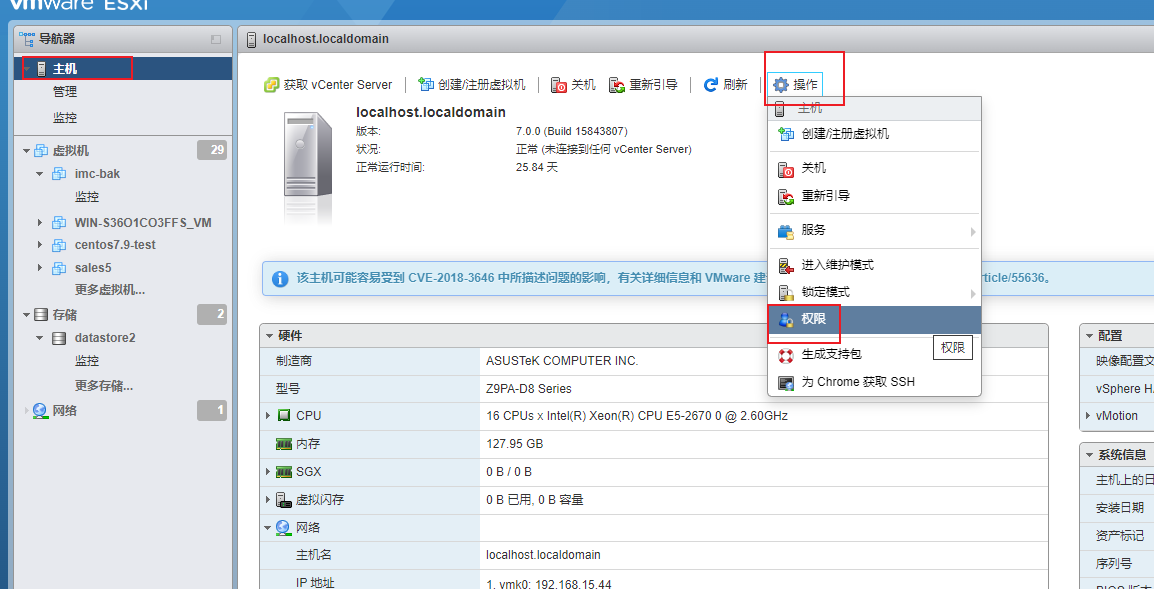The height and width of the screenshot is (589, 1154).
Task: Expand the vMotion row in 配置 panel
Action: click(1088, 415)
